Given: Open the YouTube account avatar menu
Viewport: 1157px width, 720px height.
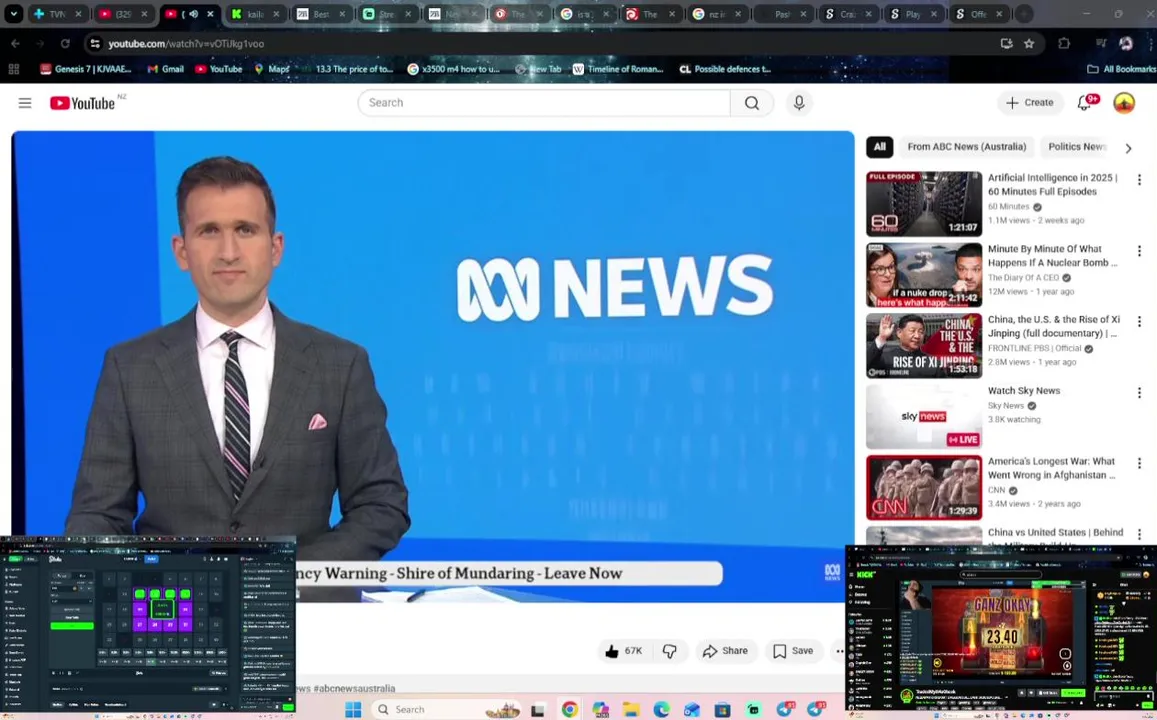Looking at the screenshot, I should [1124, 103].
